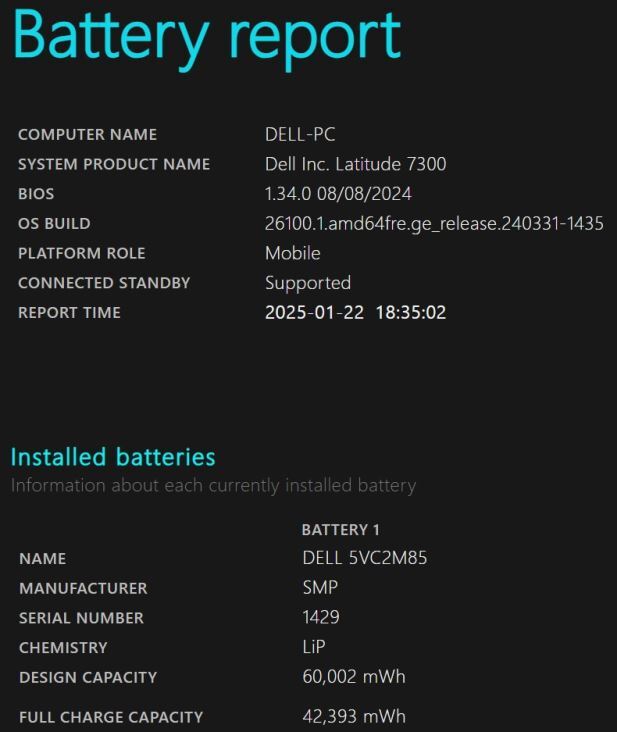Image resolution: width=617 pixels, height=732 pixels.
Task: Click the Supported connected standby value
Action: coord(307,283)
